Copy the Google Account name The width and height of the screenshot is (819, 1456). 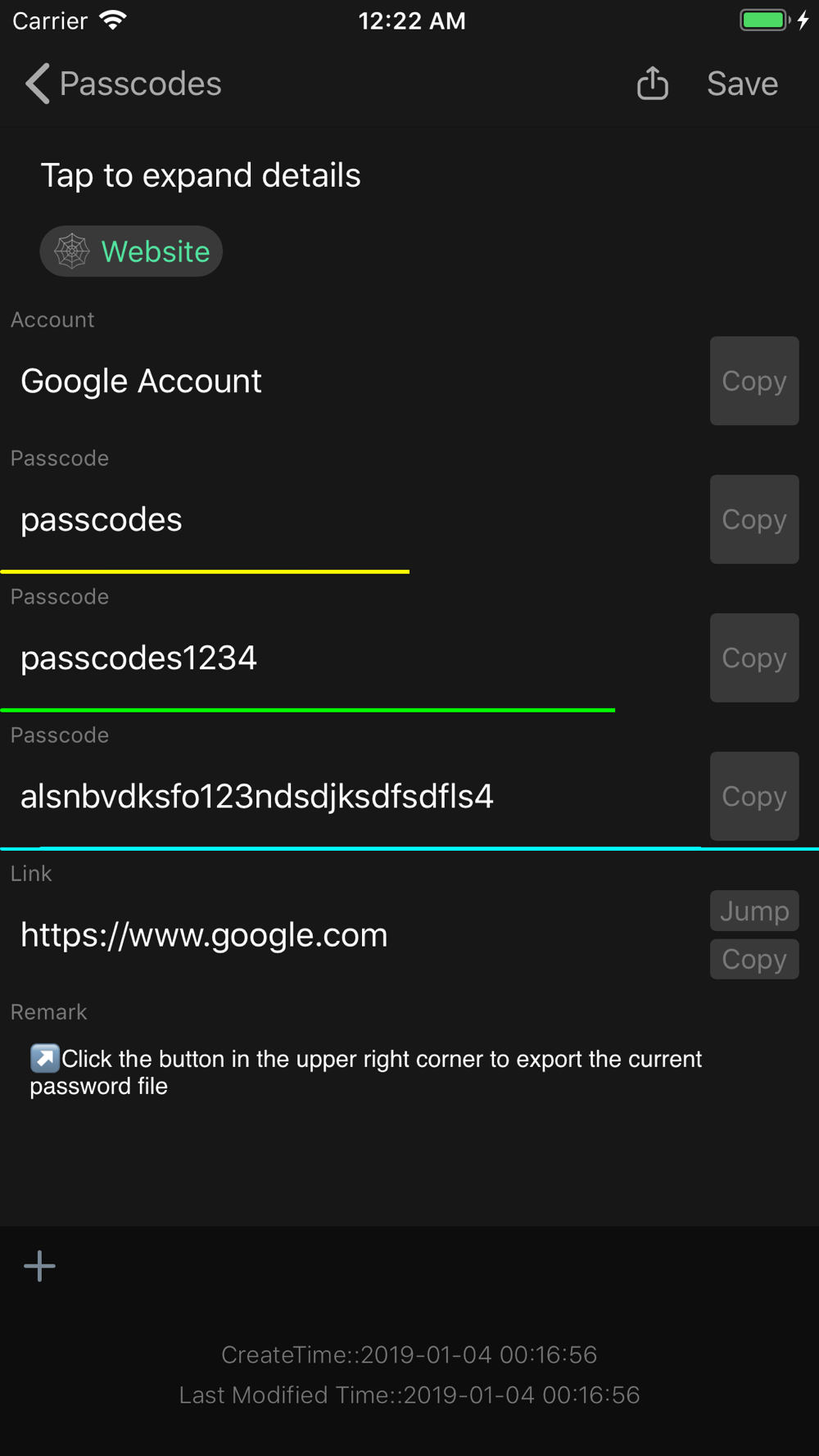[754, 381]
